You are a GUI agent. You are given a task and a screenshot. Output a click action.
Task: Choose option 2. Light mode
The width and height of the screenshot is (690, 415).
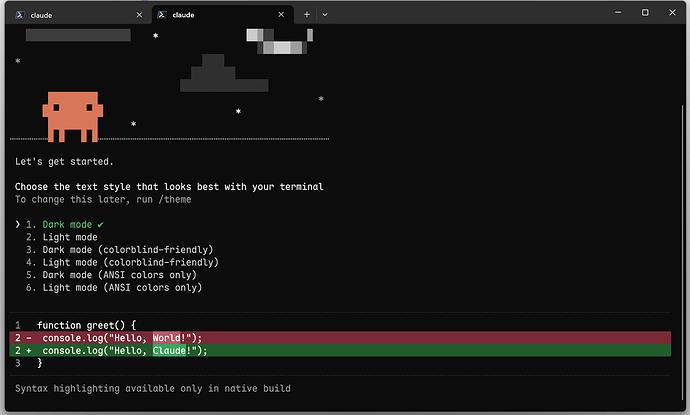62,237
